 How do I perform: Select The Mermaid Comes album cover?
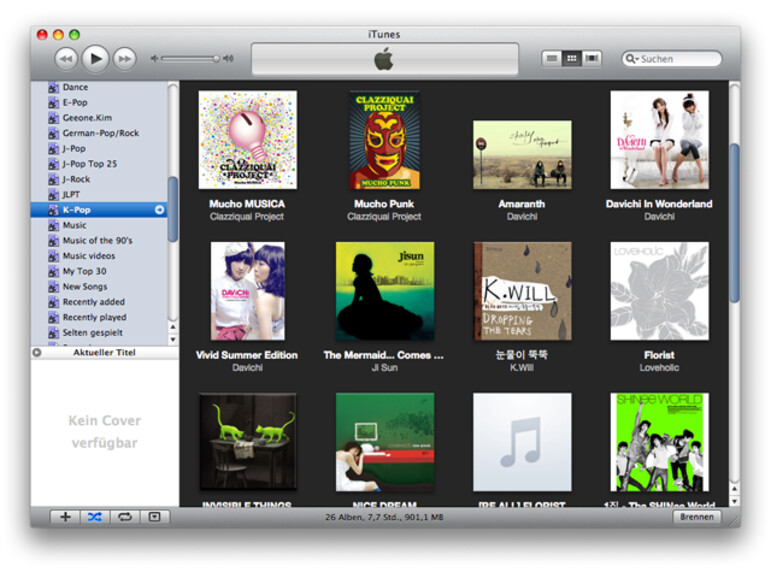385,291
